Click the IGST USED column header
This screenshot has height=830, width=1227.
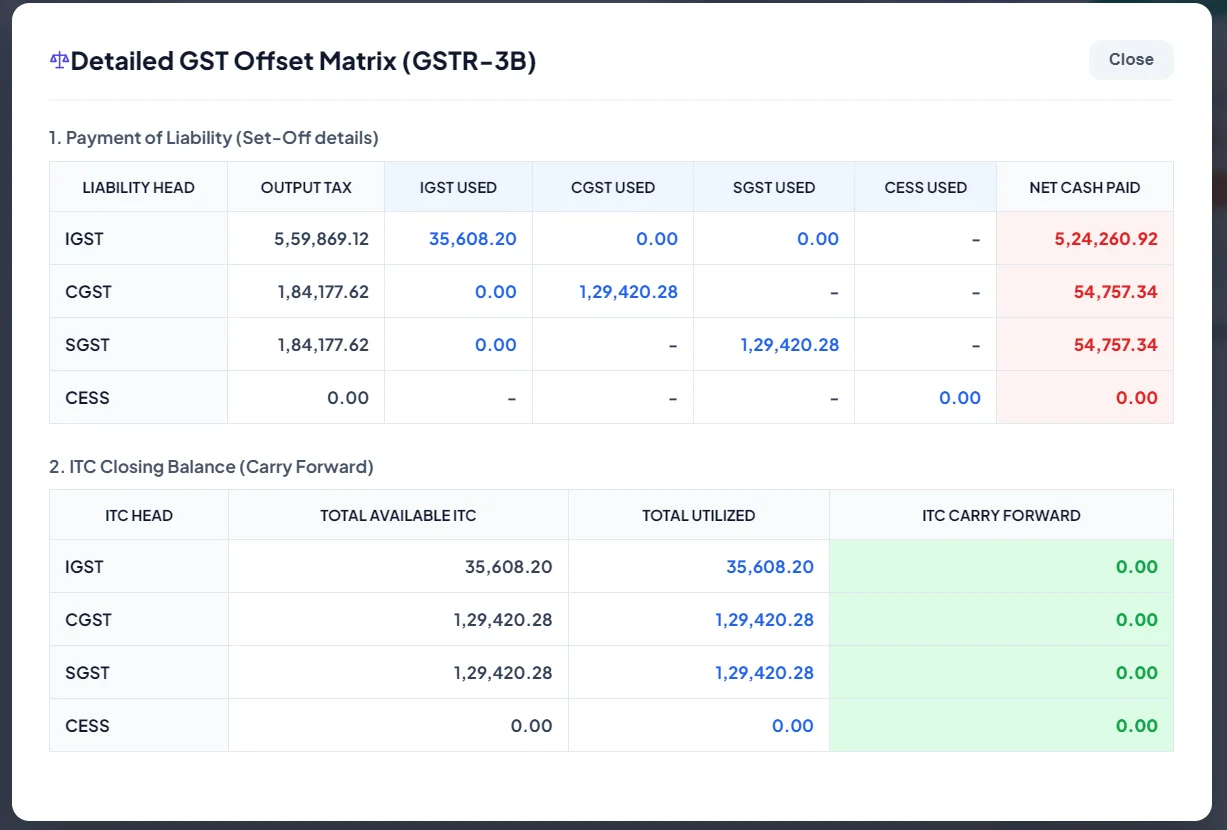point(458,187)
